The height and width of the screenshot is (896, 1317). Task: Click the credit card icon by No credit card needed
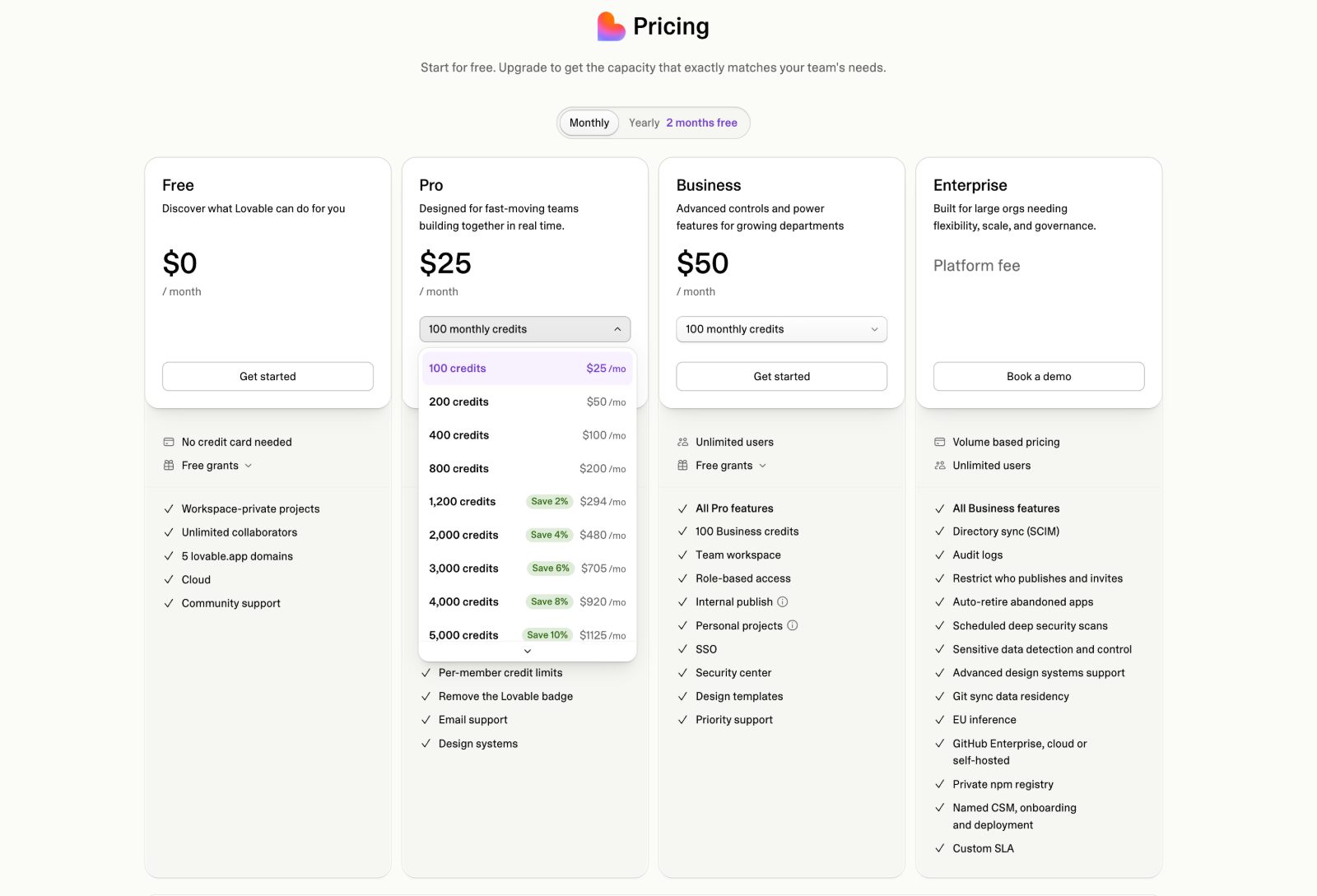click(169, 442)
